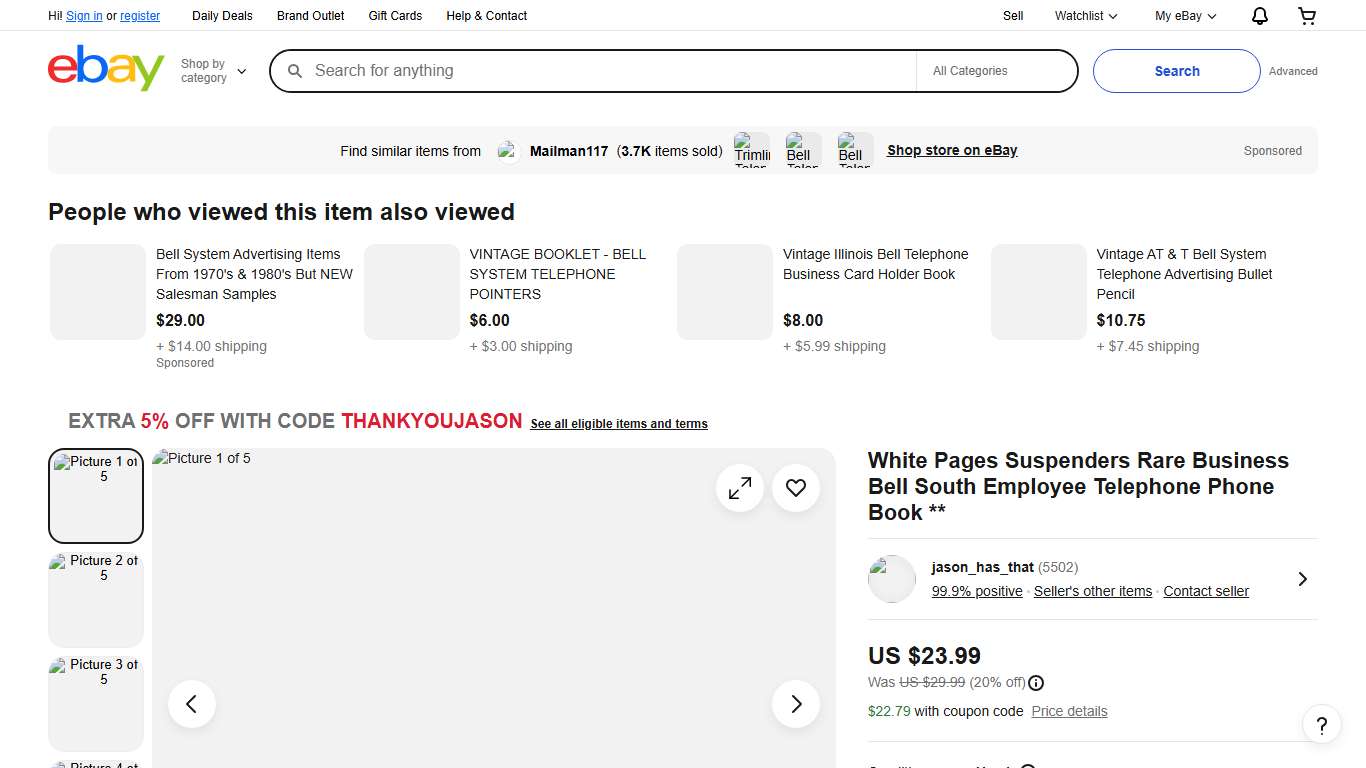The height and width of the screenshot is (768, 1366).
Task: Show the previous product image
Action: point(191,704)
